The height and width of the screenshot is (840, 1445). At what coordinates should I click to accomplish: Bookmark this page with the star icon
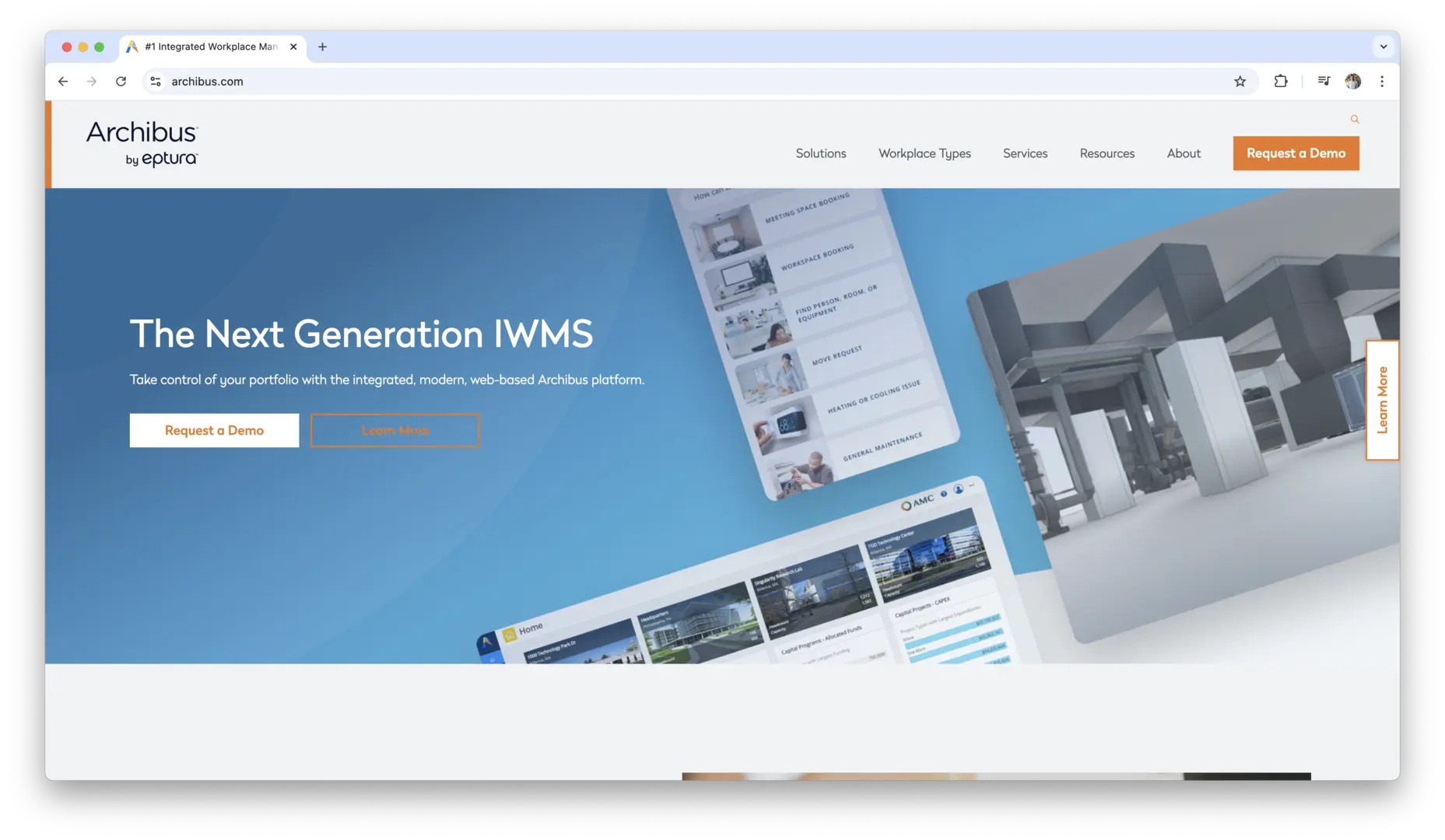coord(1240,82)
